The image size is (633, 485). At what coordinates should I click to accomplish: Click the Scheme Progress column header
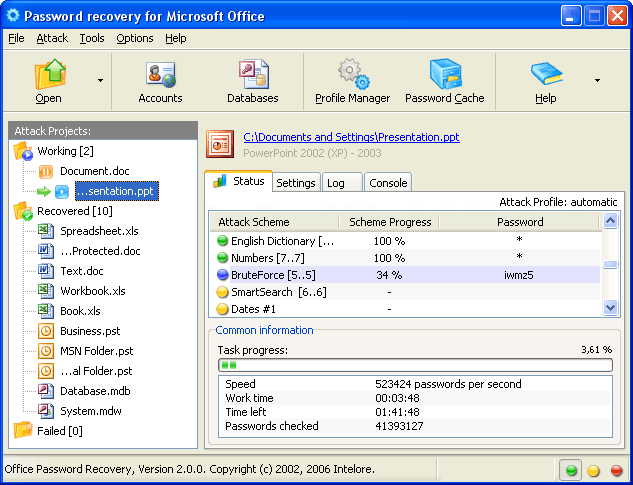[389, 222]
